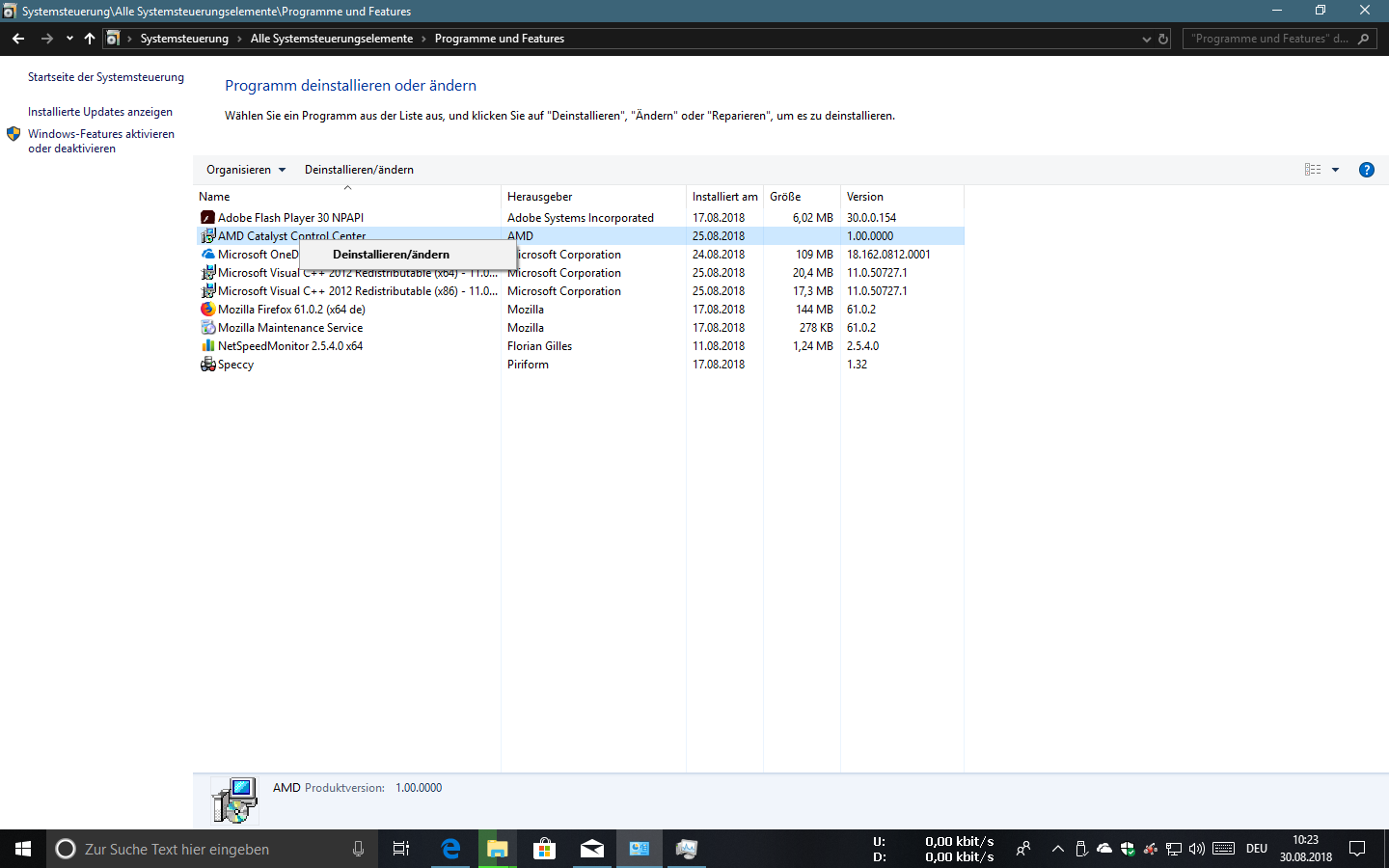Click the Visual C++ 2012 x86 row icon

[207, 291]
